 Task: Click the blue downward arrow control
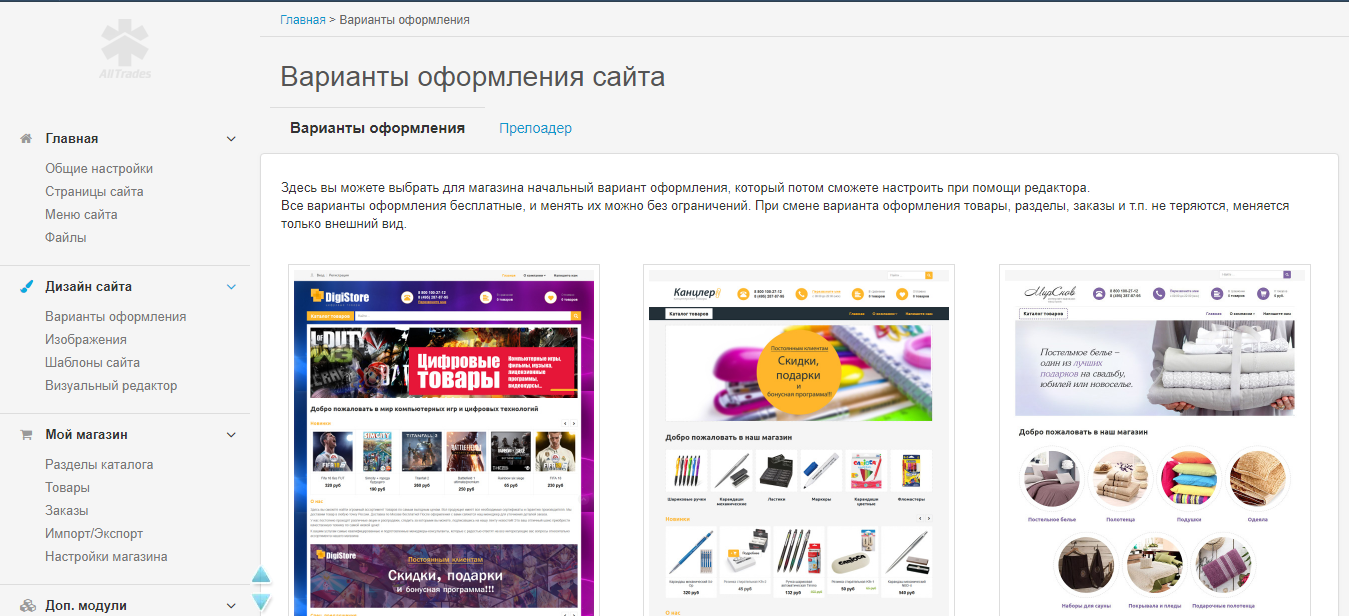coord(261,599)
